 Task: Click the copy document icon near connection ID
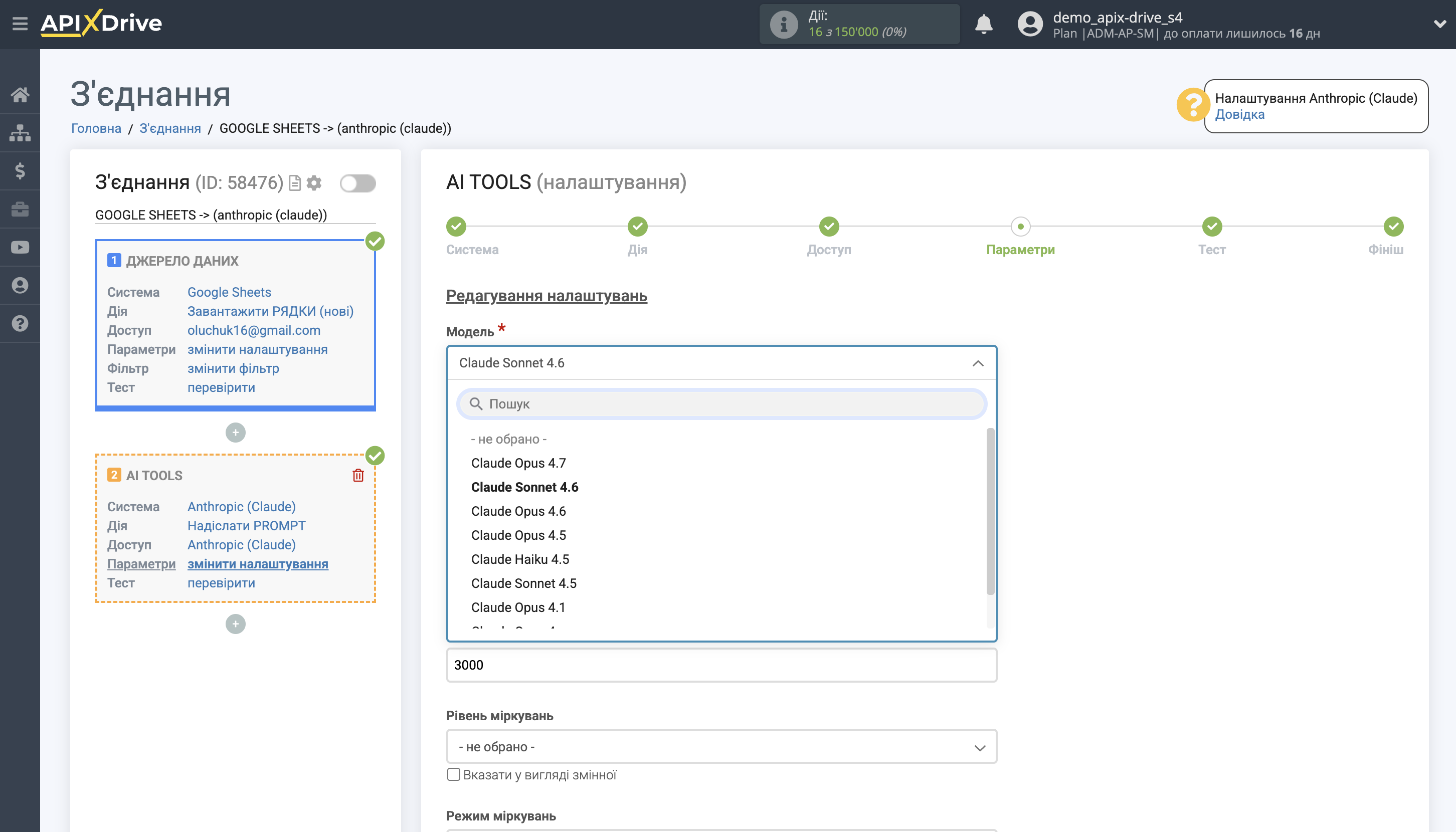coord(295,183)
